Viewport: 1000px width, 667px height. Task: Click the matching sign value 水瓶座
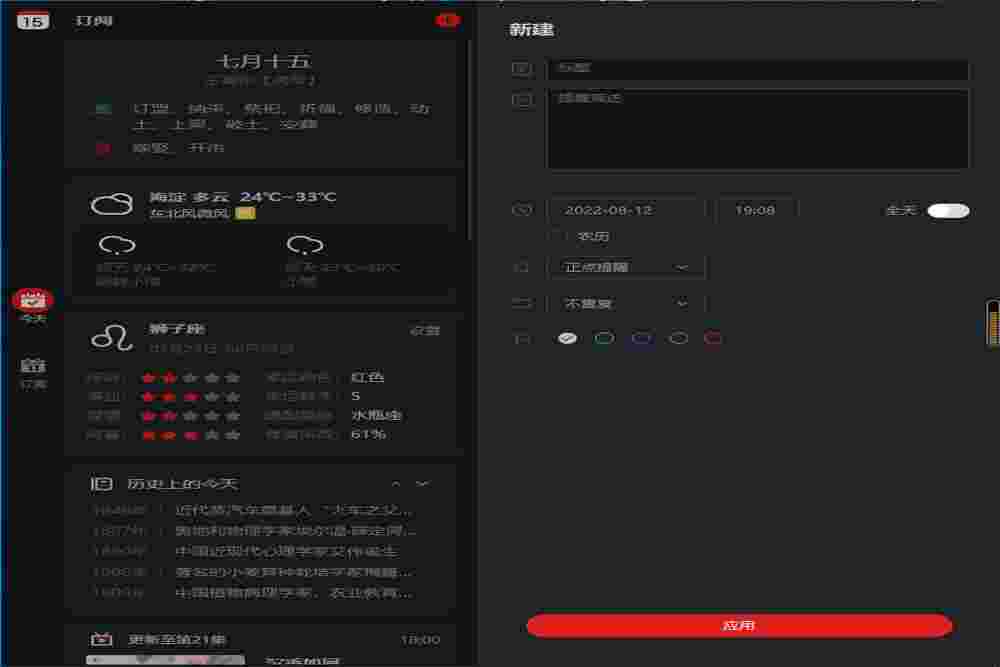coord(376,415)
